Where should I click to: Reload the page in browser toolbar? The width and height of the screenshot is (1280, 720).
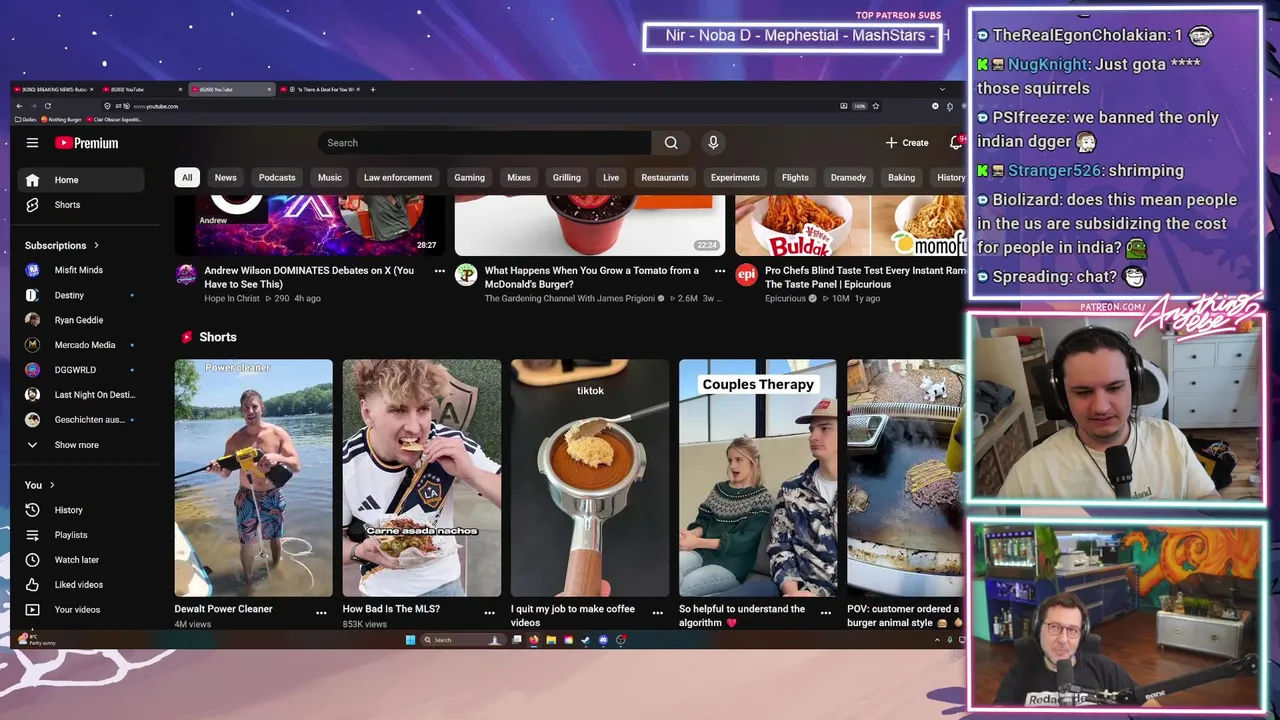pos(47,106)
